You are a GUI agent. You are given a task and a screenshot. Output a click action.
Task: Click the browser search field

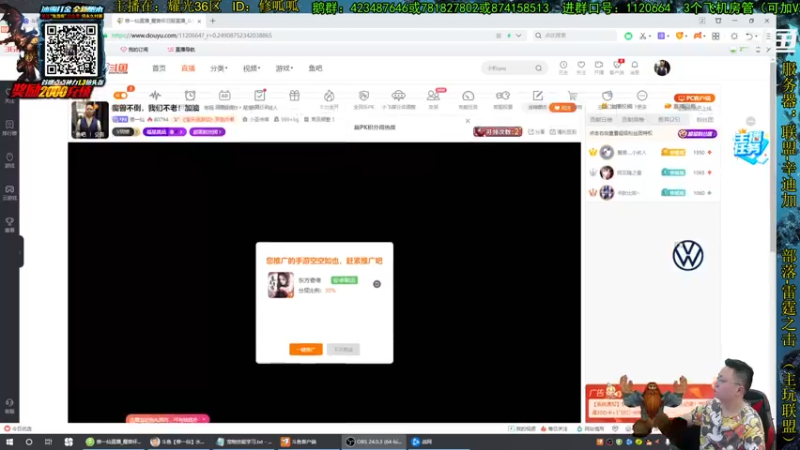(574, 36)
